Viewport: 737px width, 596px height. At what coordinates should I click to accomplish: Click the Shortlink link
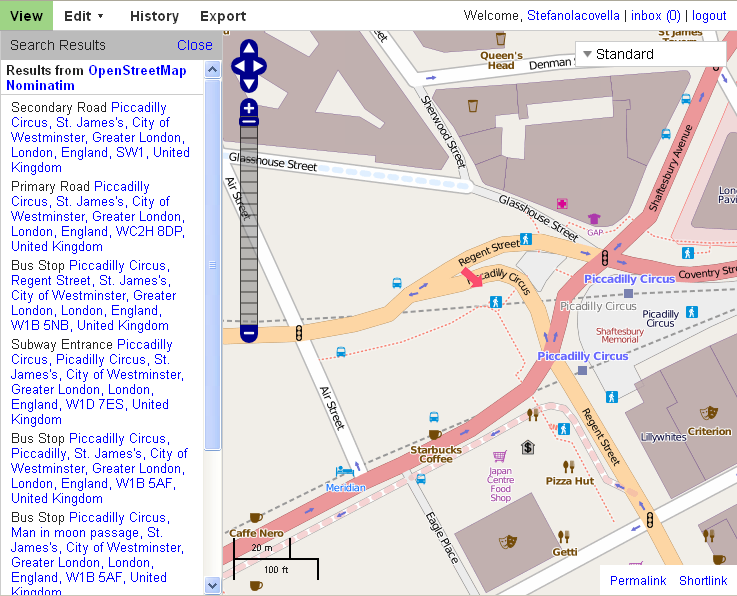coord(703,580)
